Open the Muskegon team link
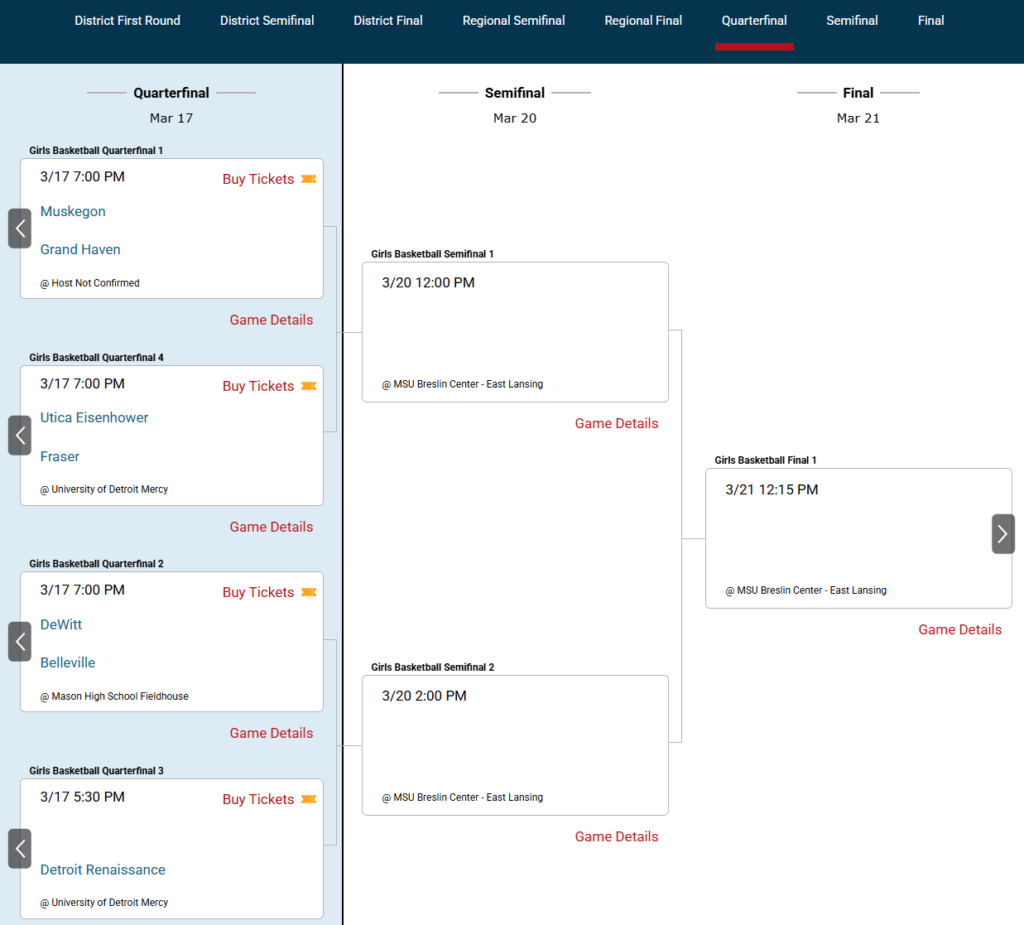The width and height of the screenshot is (1024, 925). coord(73,212)
